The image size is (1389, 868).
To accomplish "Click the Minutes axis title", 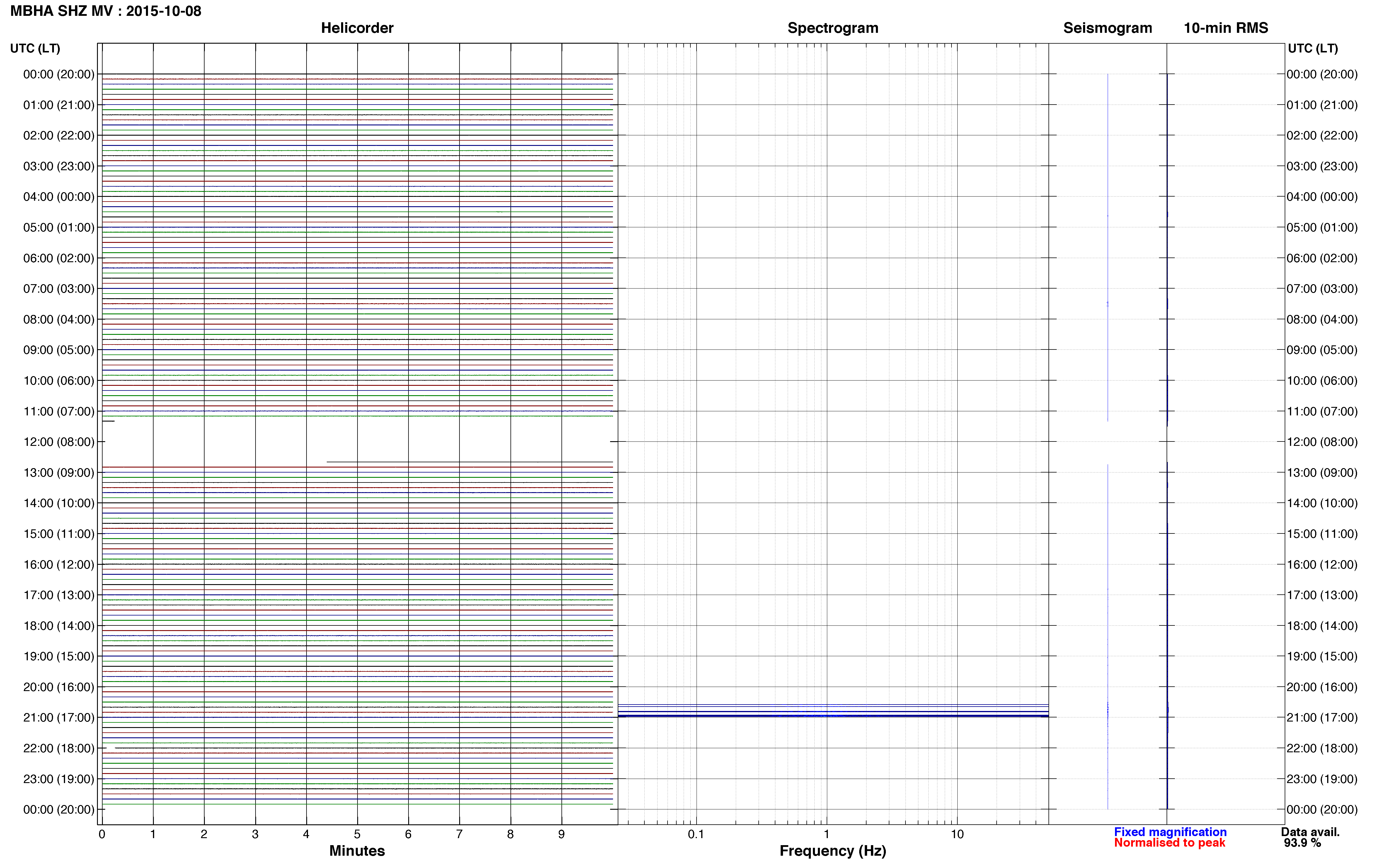I will (x=357, y=851).
